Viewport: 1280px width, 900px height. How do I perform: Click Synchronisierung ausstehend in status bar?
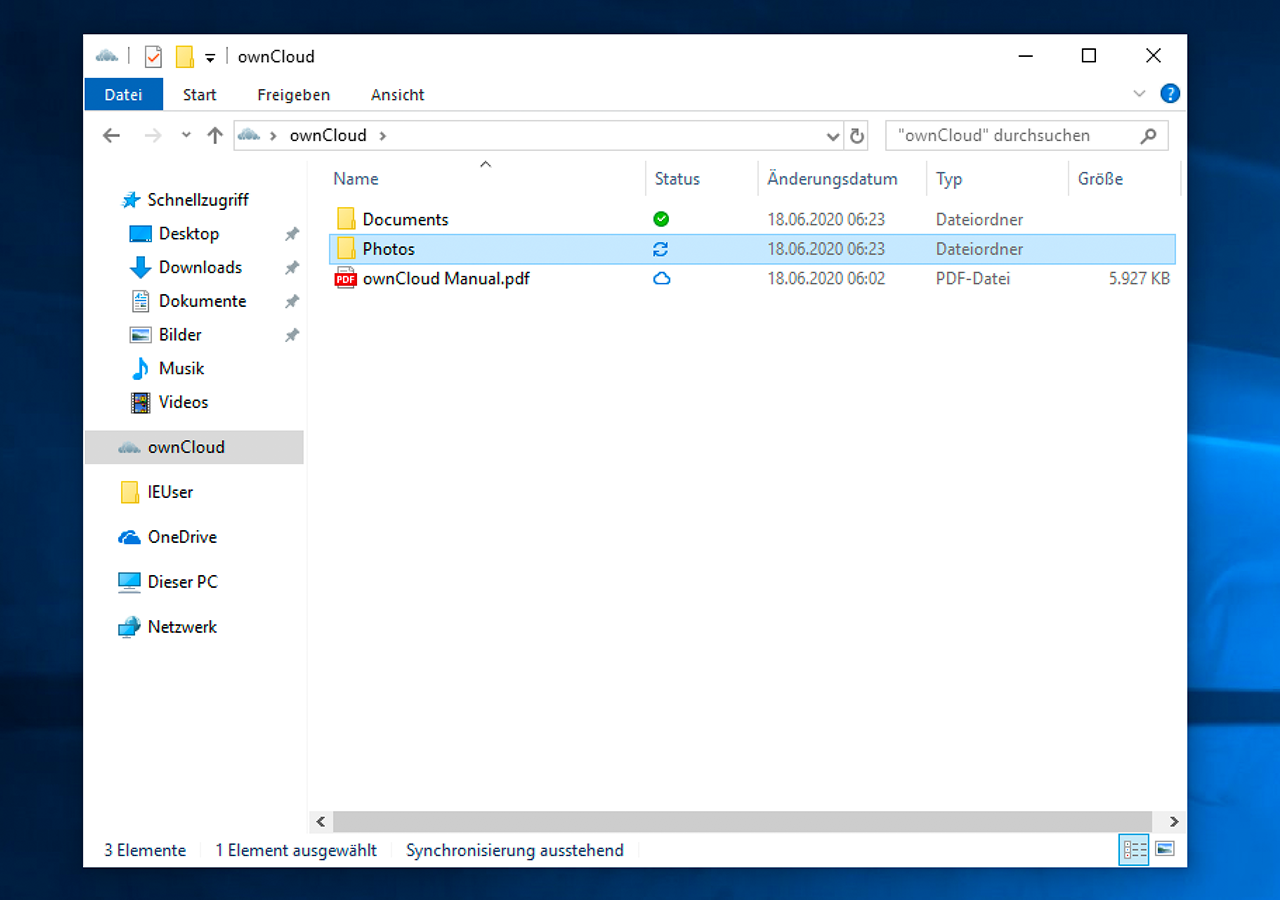click(x=515, y=851)
